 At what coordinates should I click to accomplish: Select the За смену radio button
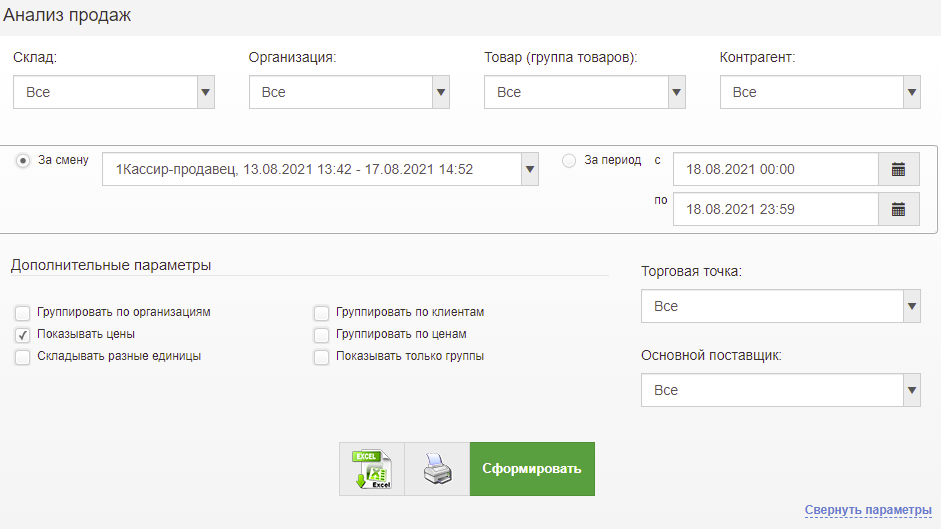(x=23, y=161)
